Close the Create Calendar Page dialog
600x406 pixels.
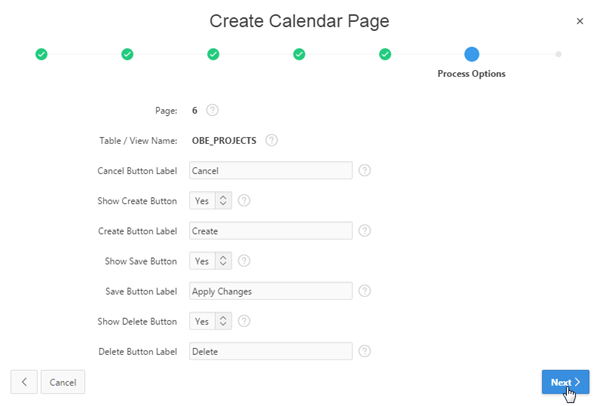[x=579, y=21]
